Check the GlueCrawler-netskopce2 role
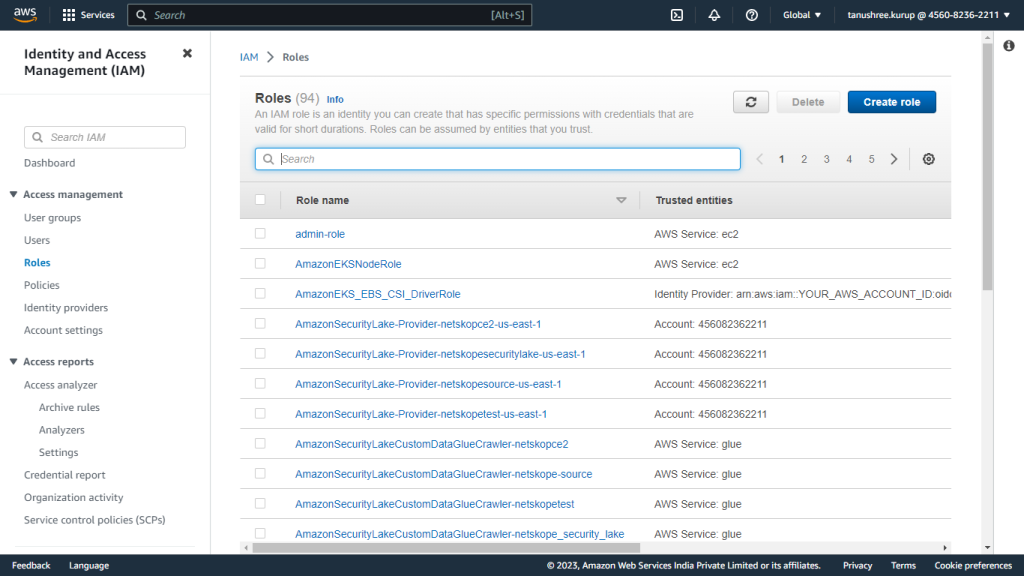Screen dimensions: 1024x576 [x=260, y=443]
